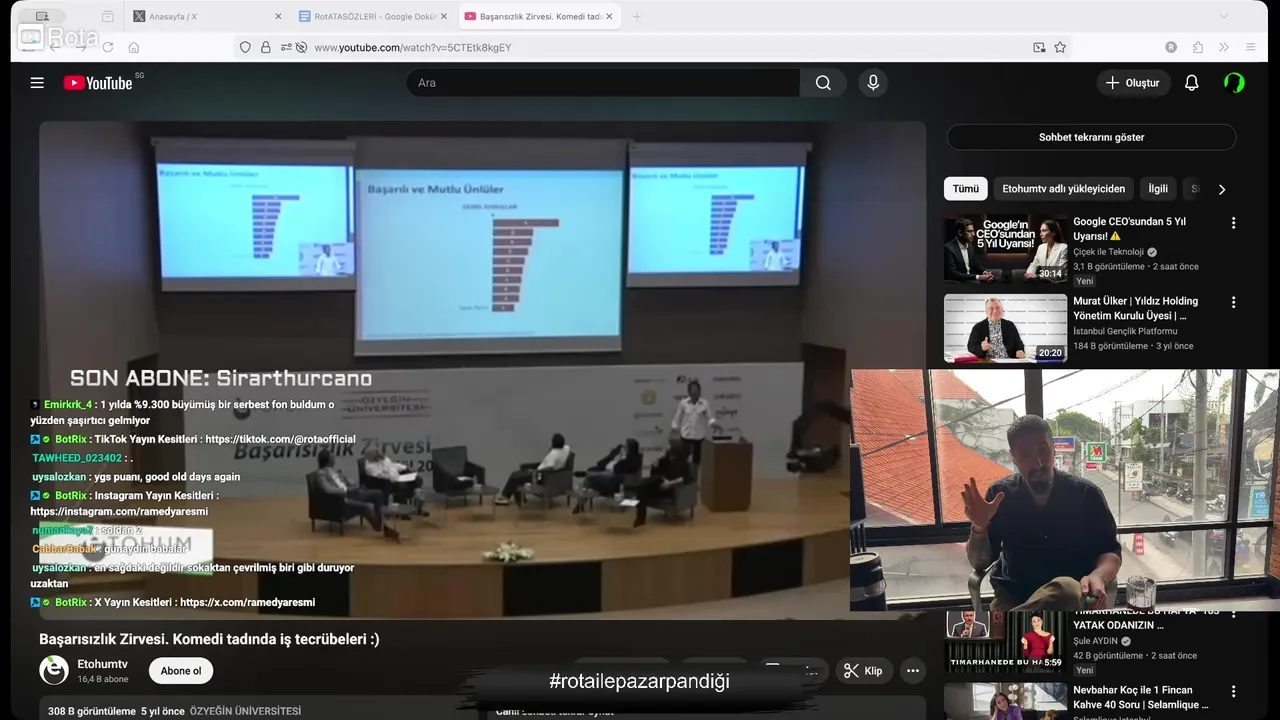
Task: Select the Başarısızlık Zirvesi YouTube tab
Action: [x=540, y=16]
